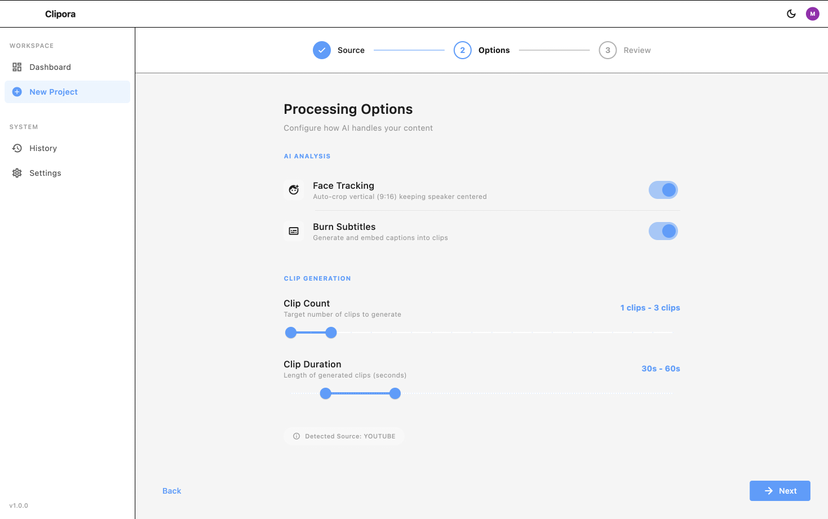Go to completed Source step
Viewport: 828px width, 519px height.
[x=322, y=50]
